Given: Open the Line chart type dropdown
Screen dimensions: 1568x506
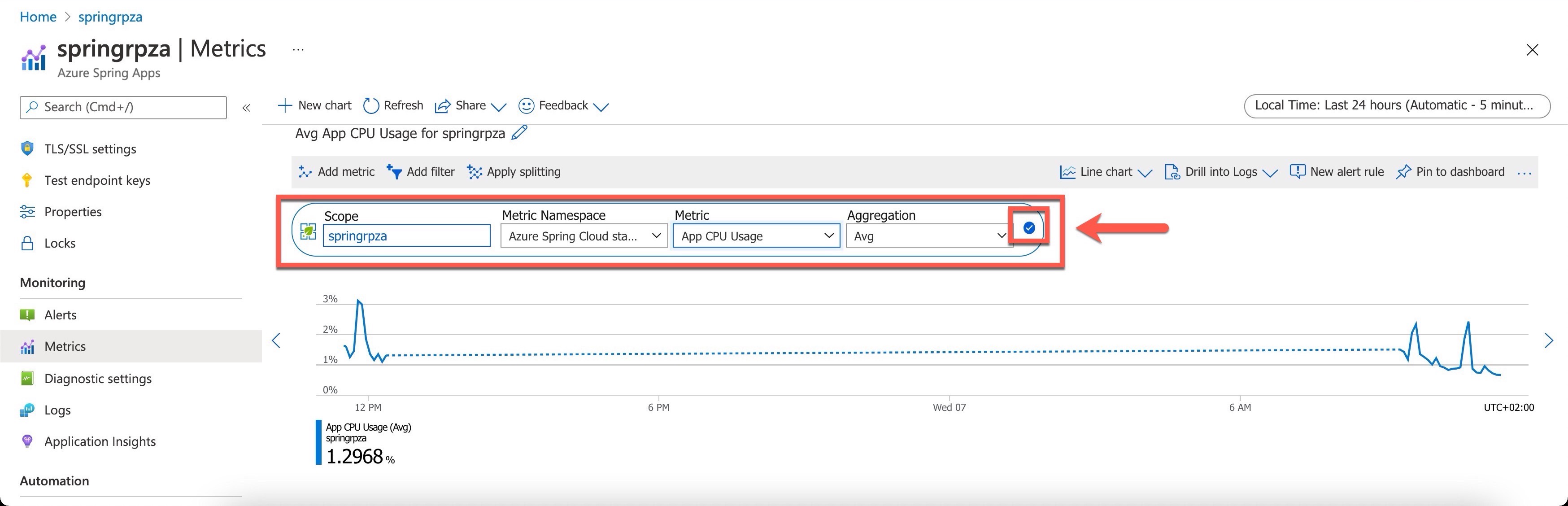Looking at the screenshot, I should pos(1106,172).
